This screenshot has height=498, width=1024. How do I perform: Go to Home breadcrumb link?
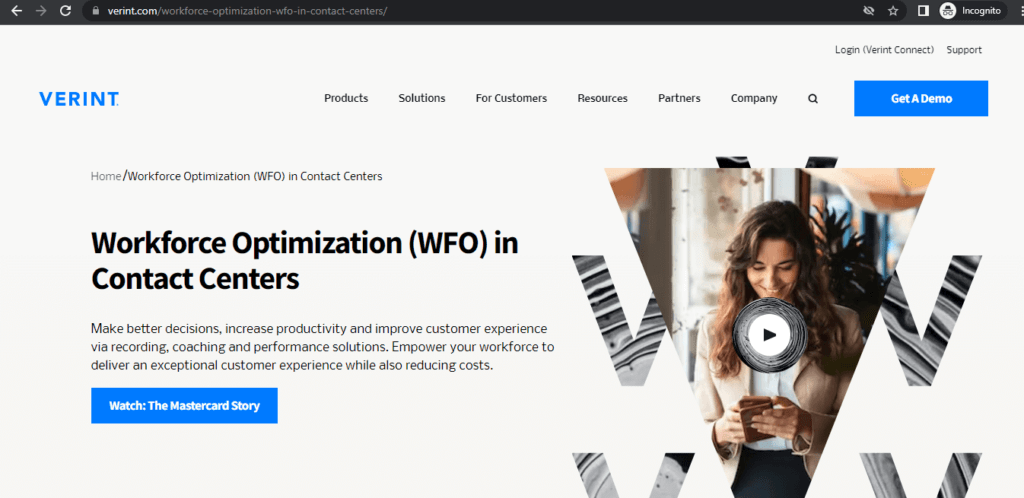(x=106, y=176)
